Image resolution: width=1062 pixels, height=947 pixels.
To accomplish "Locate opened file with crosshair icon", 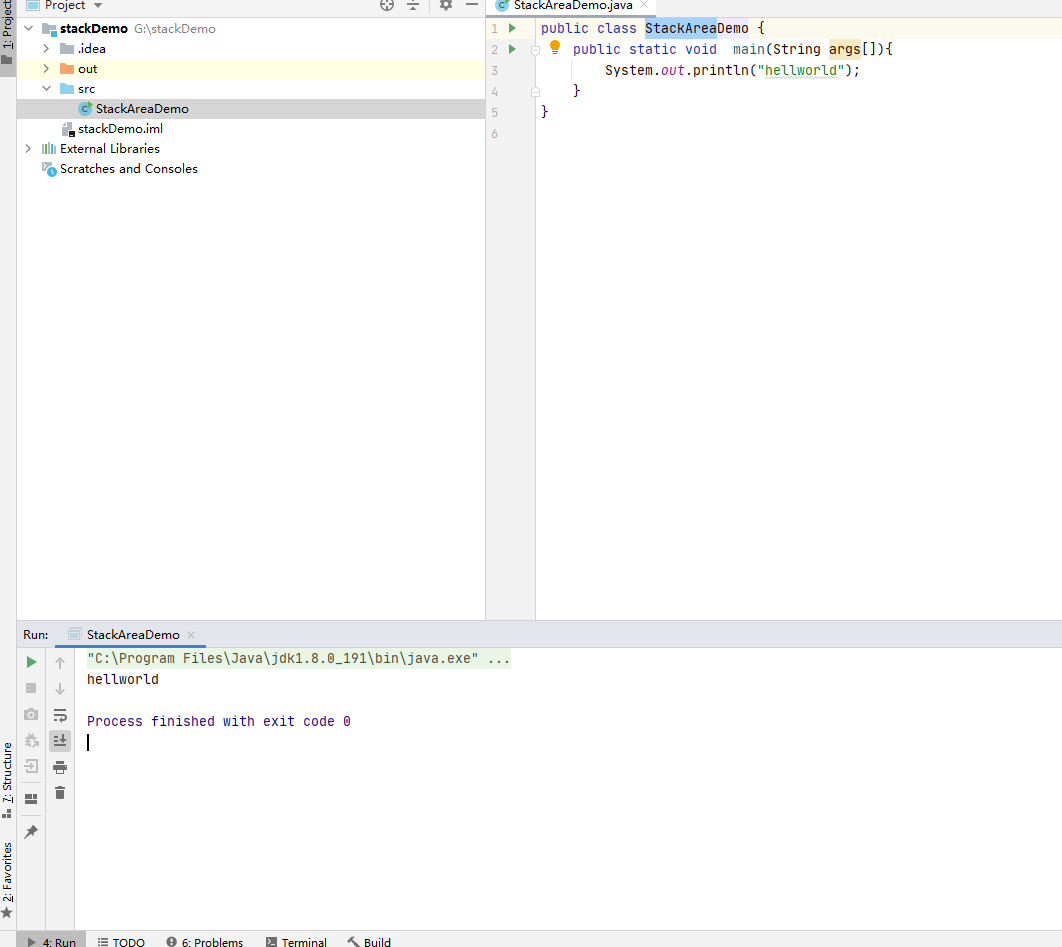I will coord(387,5).
